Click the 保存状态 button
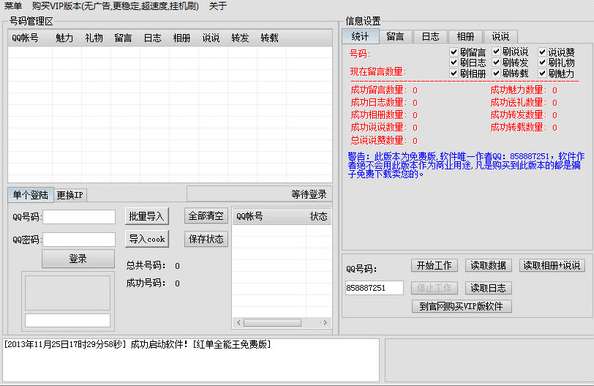594x386 pixels. click(x=206, y=239)
